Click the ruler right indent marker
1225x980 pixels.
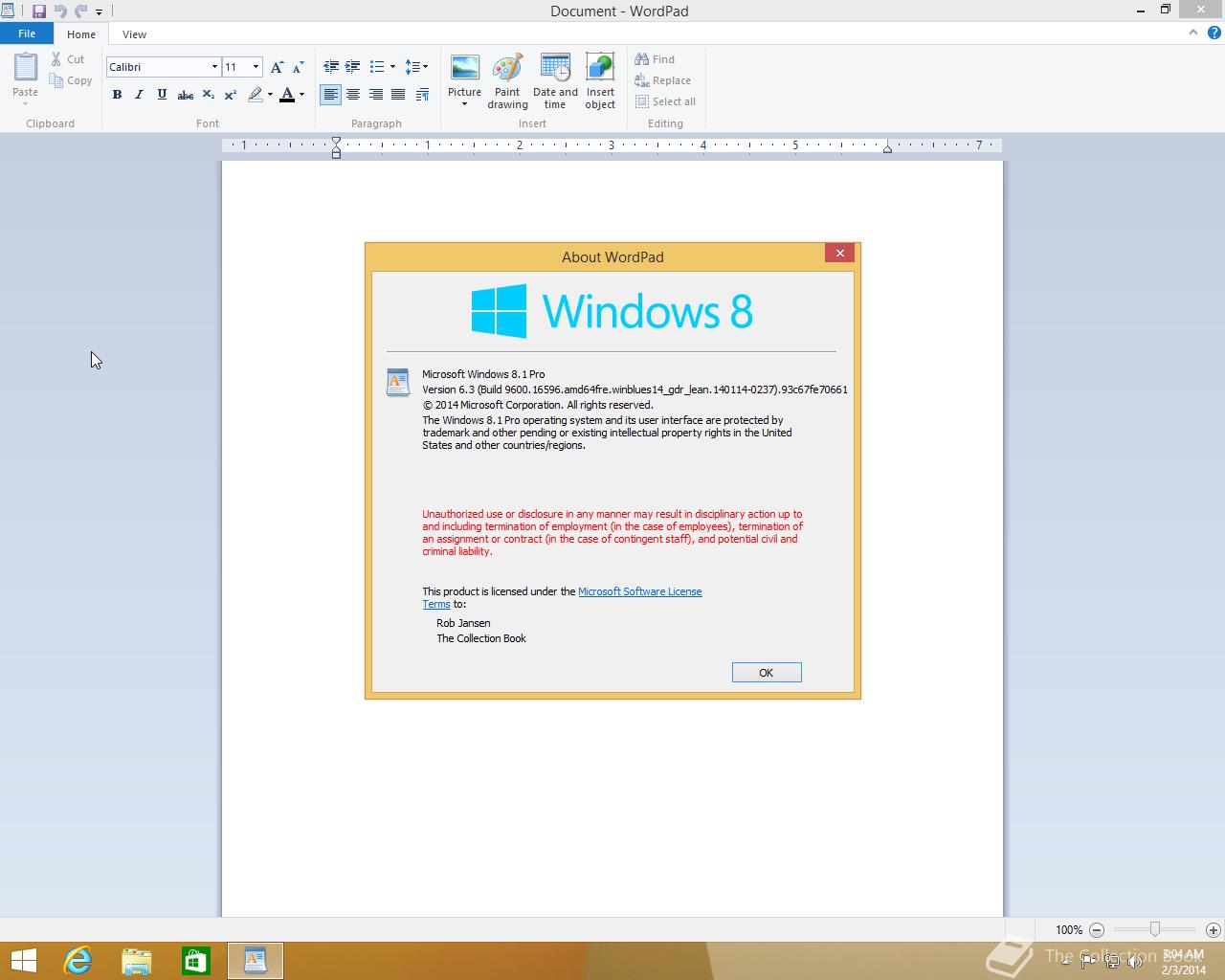pyautogui.click(x=887, y=148)
